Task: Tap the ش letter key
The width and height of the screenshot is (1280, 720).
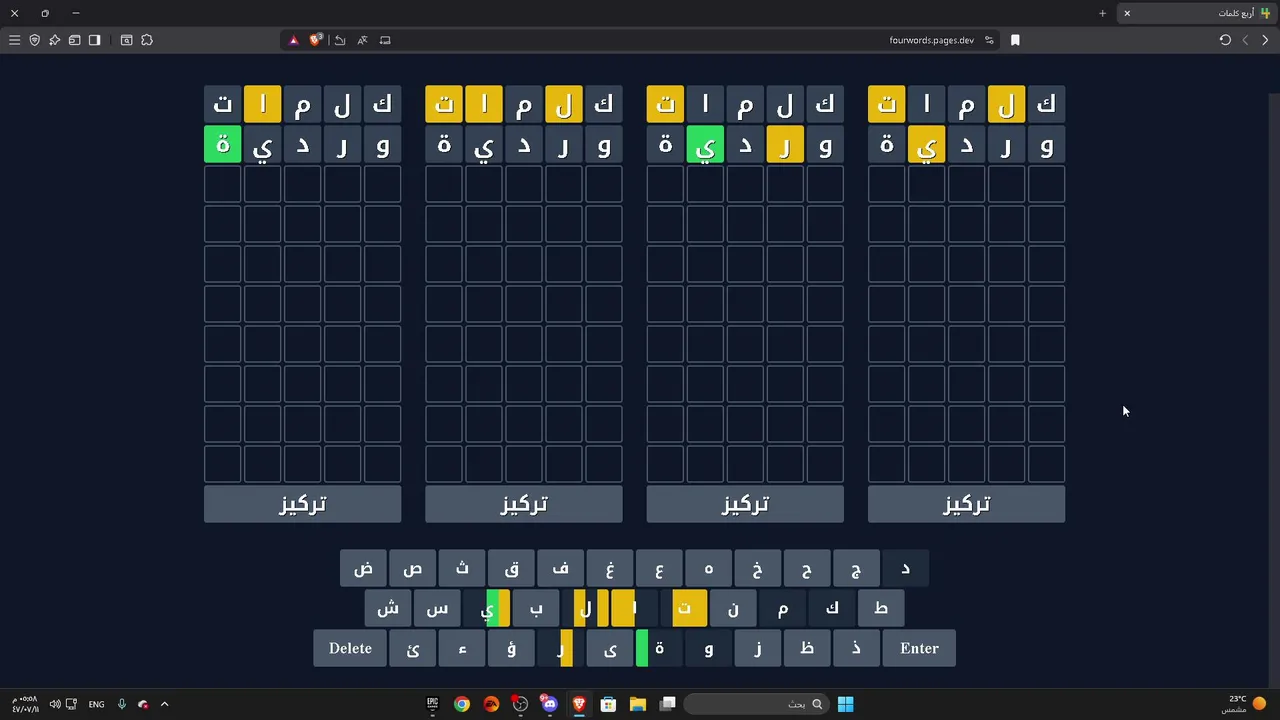Action: click(x=388, y=608)
